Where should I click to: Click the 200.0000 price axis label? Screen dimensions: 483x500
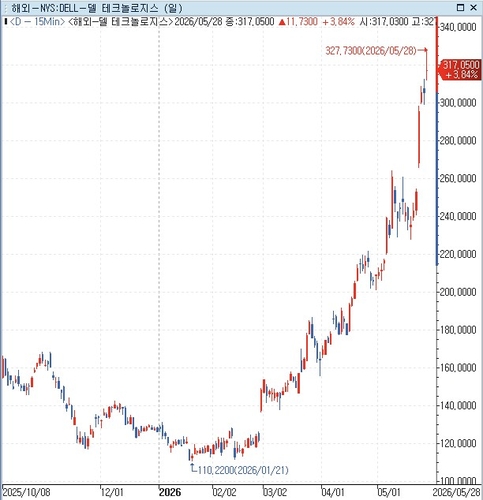458,292
